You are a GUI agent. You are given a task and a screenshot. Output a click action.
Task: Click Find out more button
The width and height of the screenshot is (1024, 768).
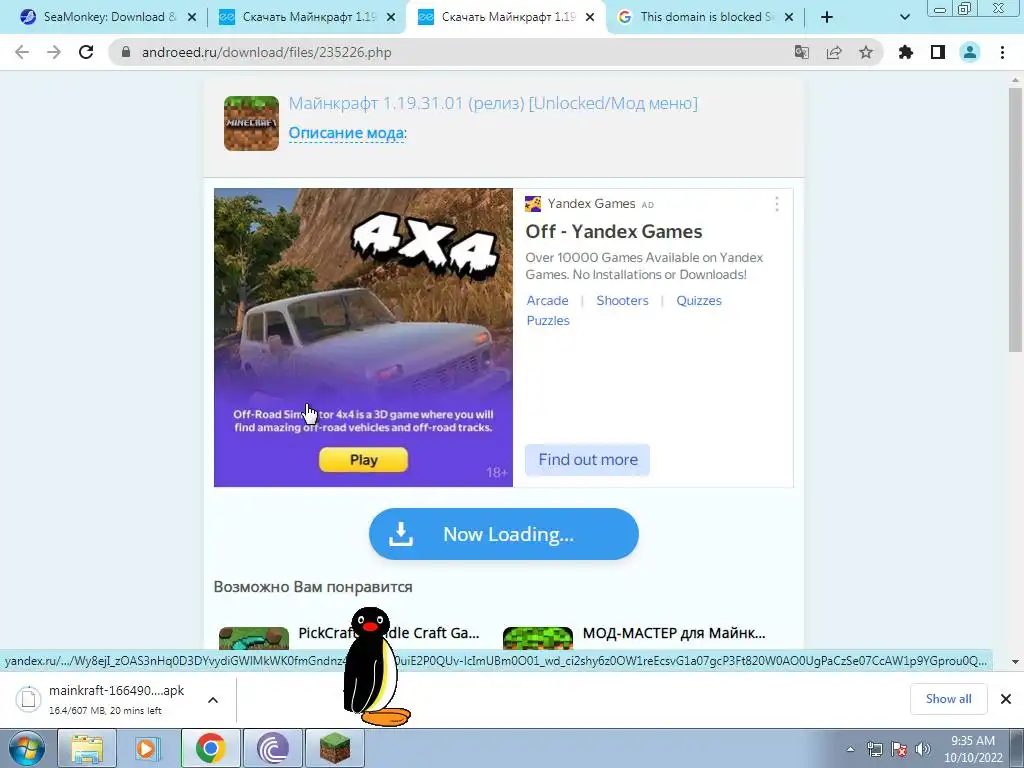(588, 460)
